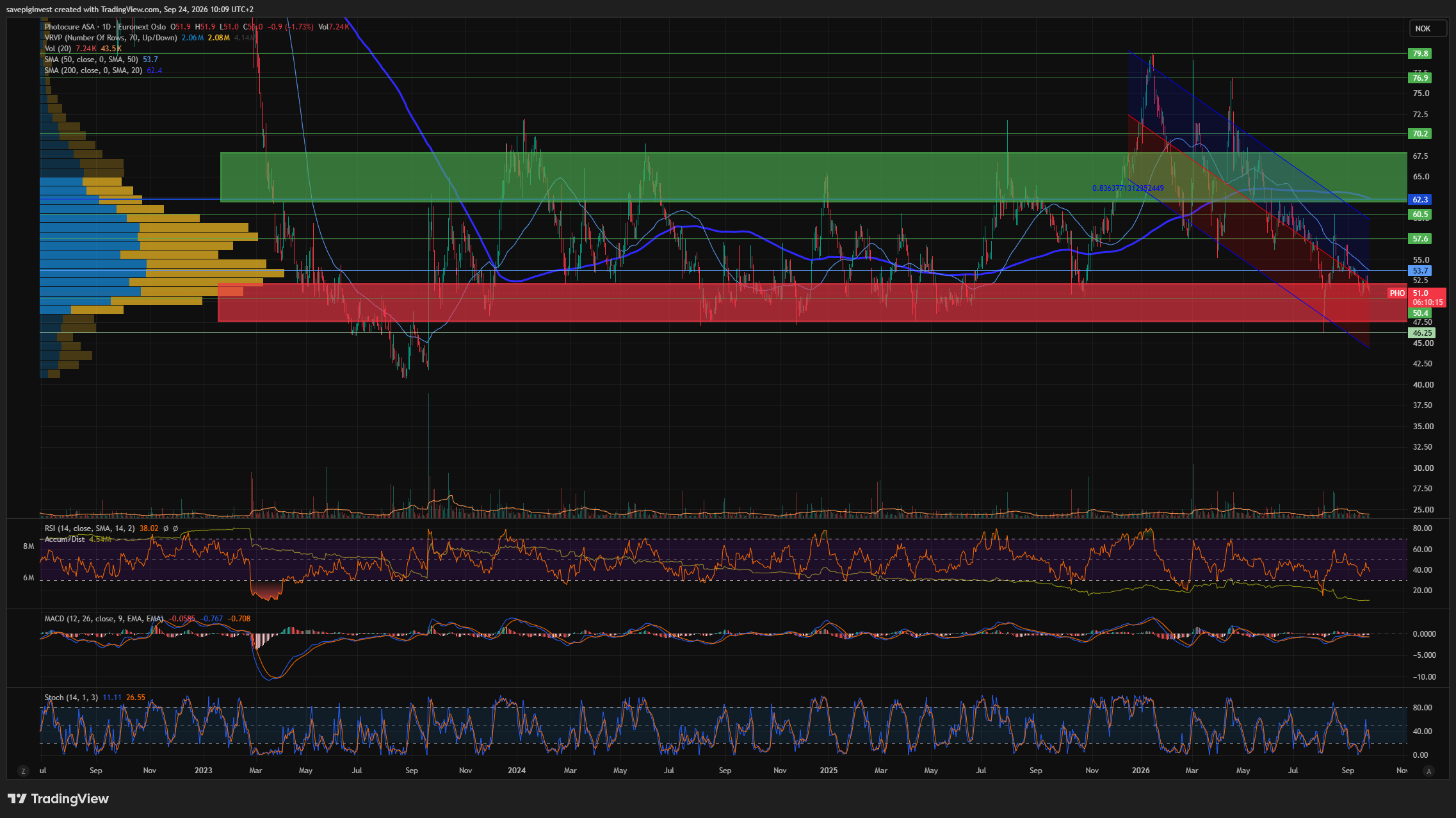Select the blue 62.3 SMA price label
Image resolution: width=1456 pixels, height=818 pixels.
(x=1420, y=200)
